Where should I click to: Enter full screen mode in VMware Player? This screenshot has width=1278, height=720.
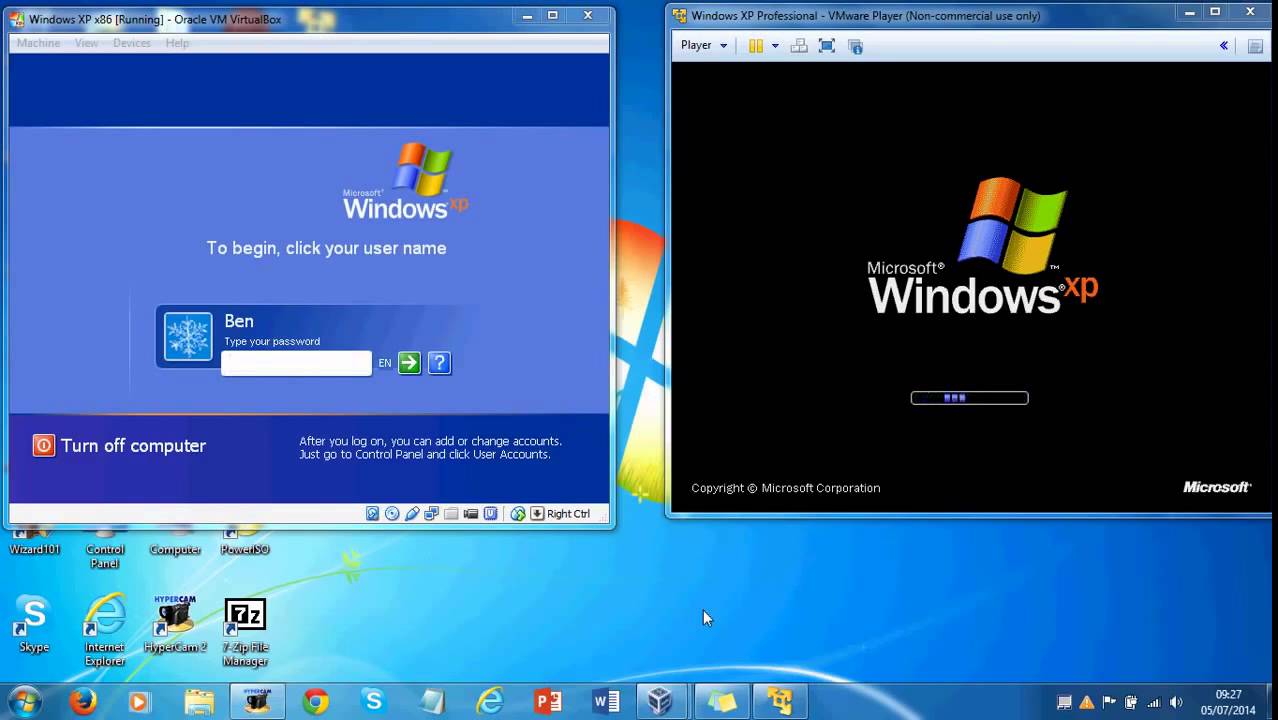[827, 46]
